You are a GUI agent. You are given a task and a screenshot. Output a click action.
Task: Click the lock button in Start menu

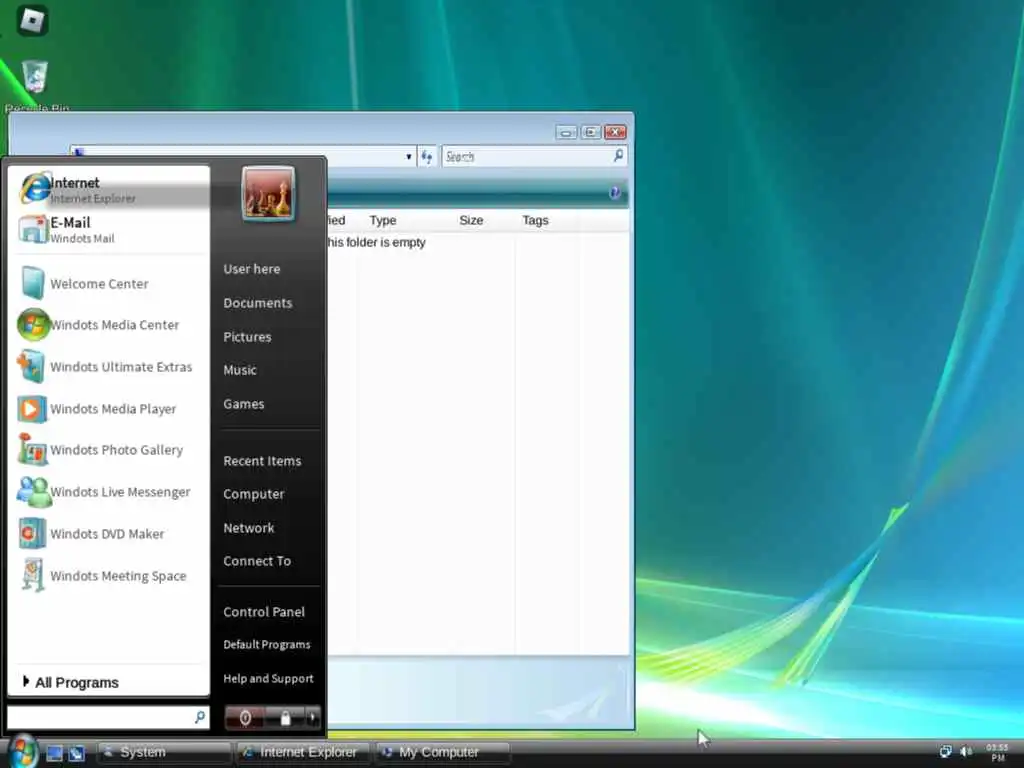[285, 718]
